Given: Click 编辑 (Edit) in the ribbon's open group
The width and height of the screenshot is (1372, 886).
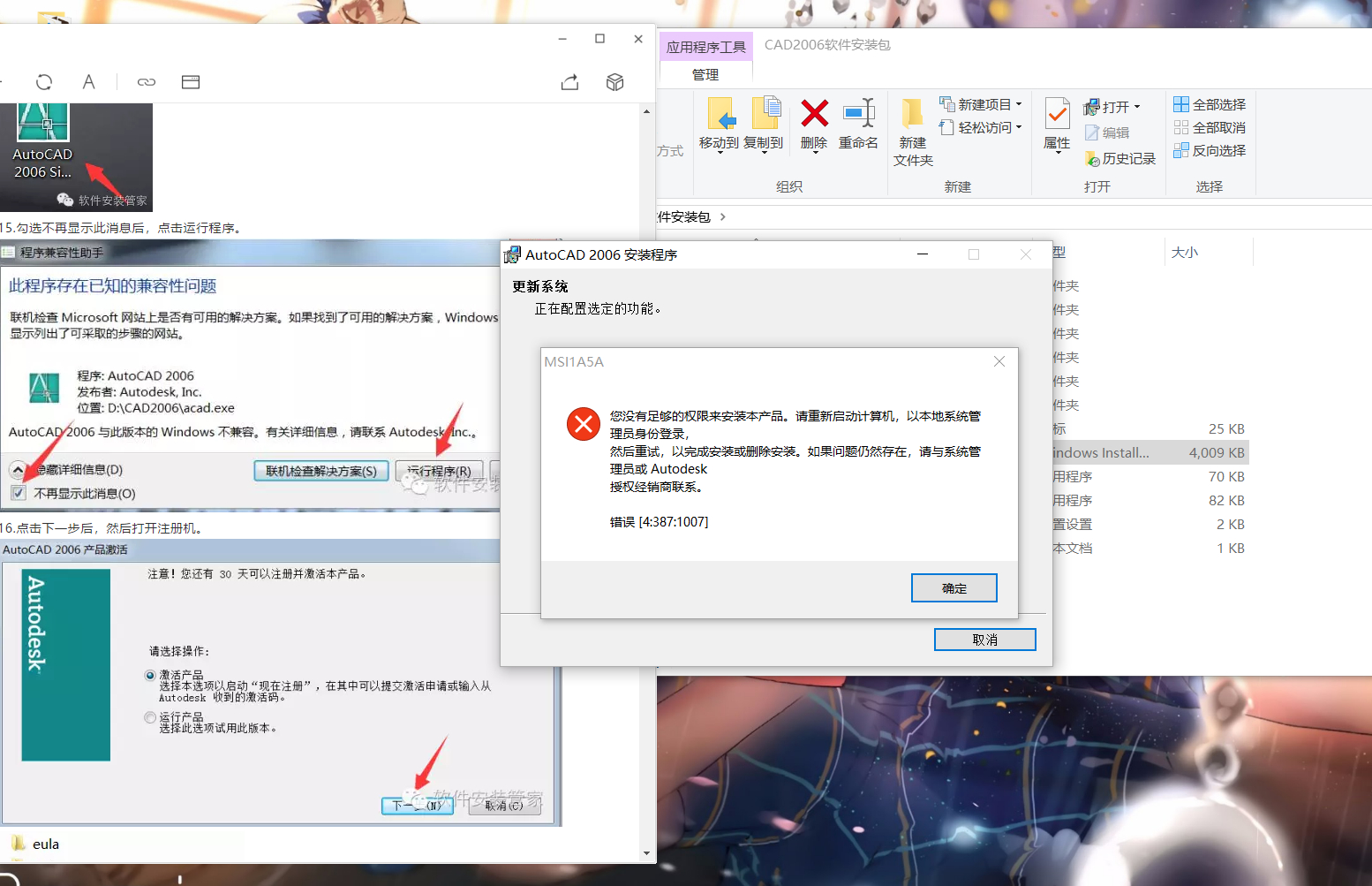Looking at the screenshot, I should click(1107, 133).
